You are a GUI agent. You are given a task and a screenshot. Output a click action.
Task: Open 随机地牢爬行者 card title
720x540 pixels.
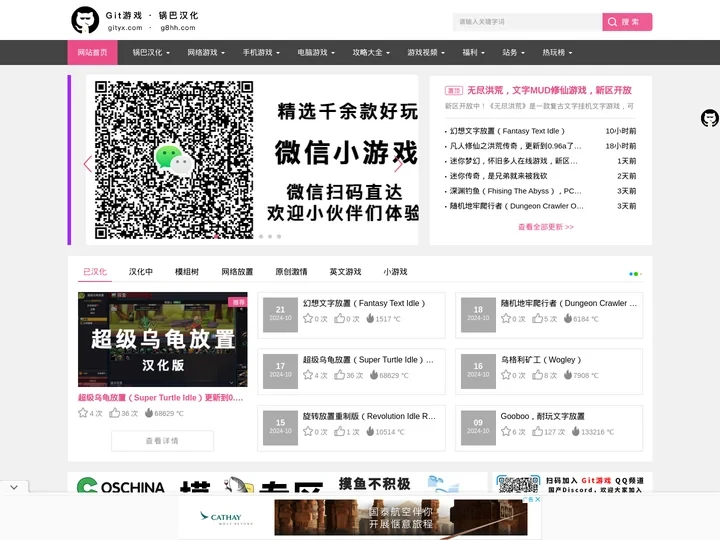[569, 303]
